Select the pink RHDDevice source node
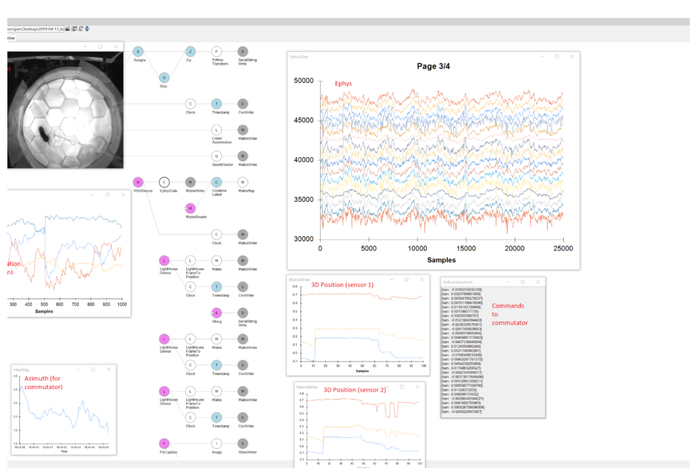 138,182
